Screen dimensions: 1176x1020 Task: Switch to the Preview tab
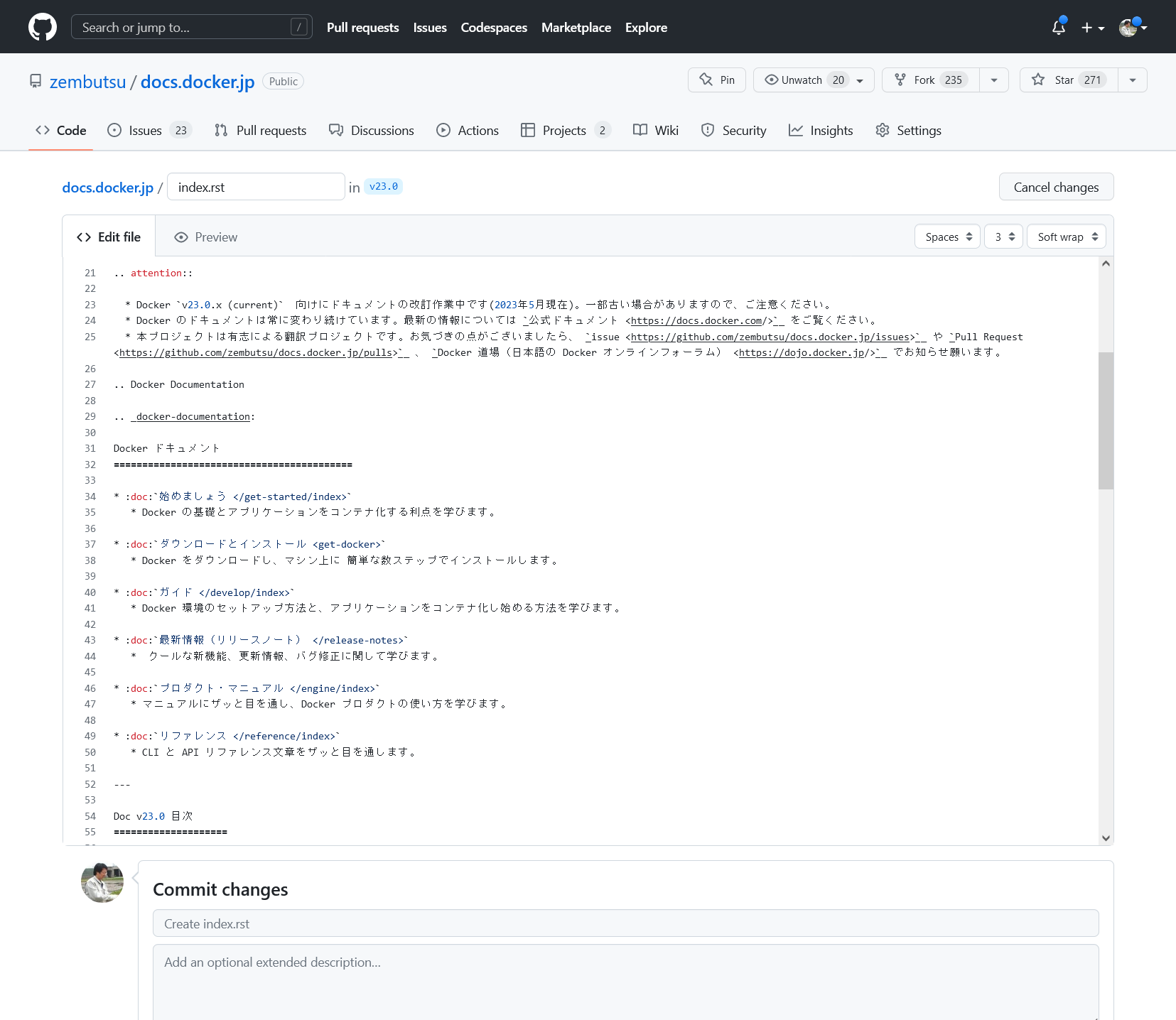click(x=205, y=236)
